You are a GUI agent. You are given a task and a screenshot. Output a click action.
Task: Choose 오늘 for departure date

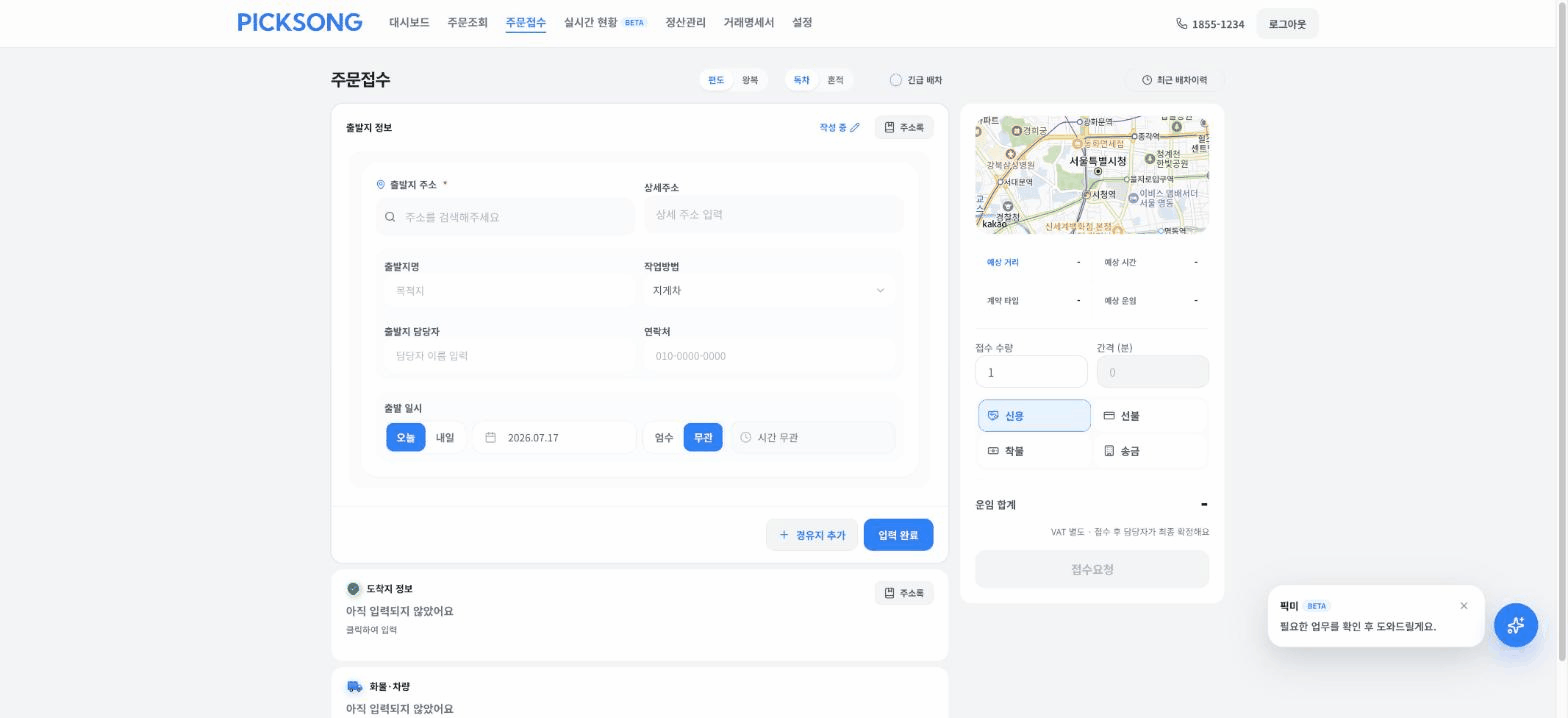click(405, 437)
